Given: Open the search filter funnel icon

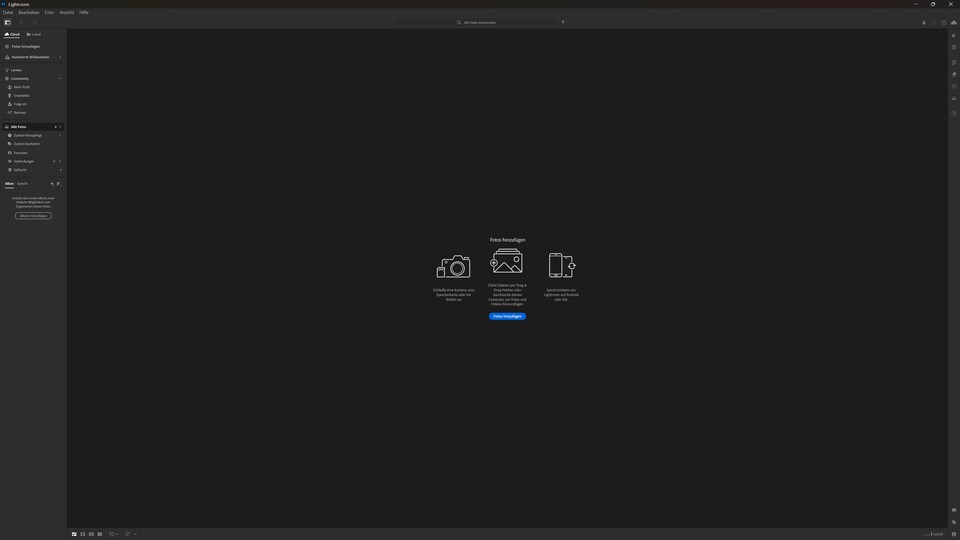Looking at the screenshot, I should (x=563, y=23).
